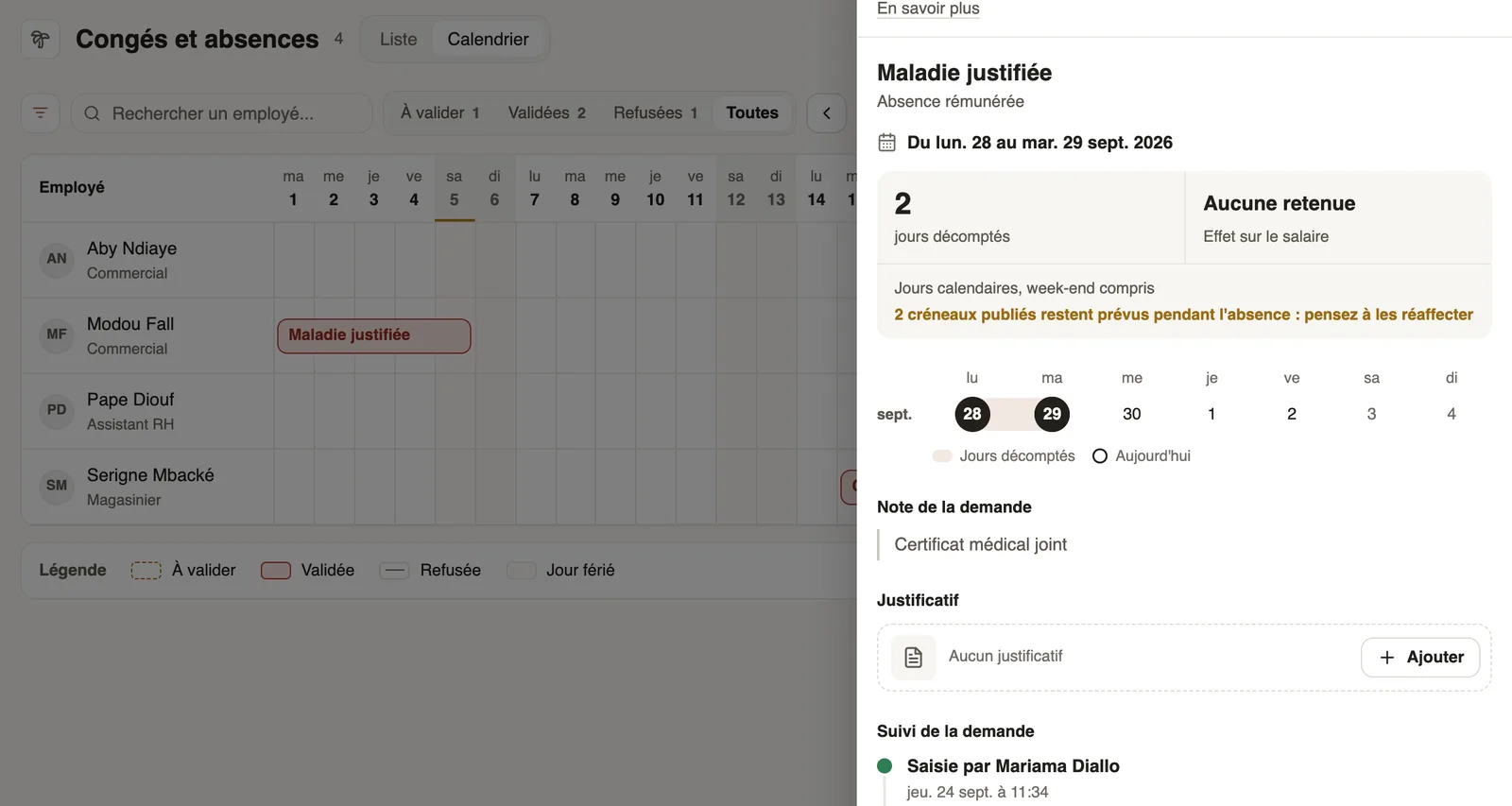Image resolution: width=1512 pixels, height=806 pixels.
Task: Open Modou Fall's Maladie justifiée absence bar
Action: tap(374, 335)
